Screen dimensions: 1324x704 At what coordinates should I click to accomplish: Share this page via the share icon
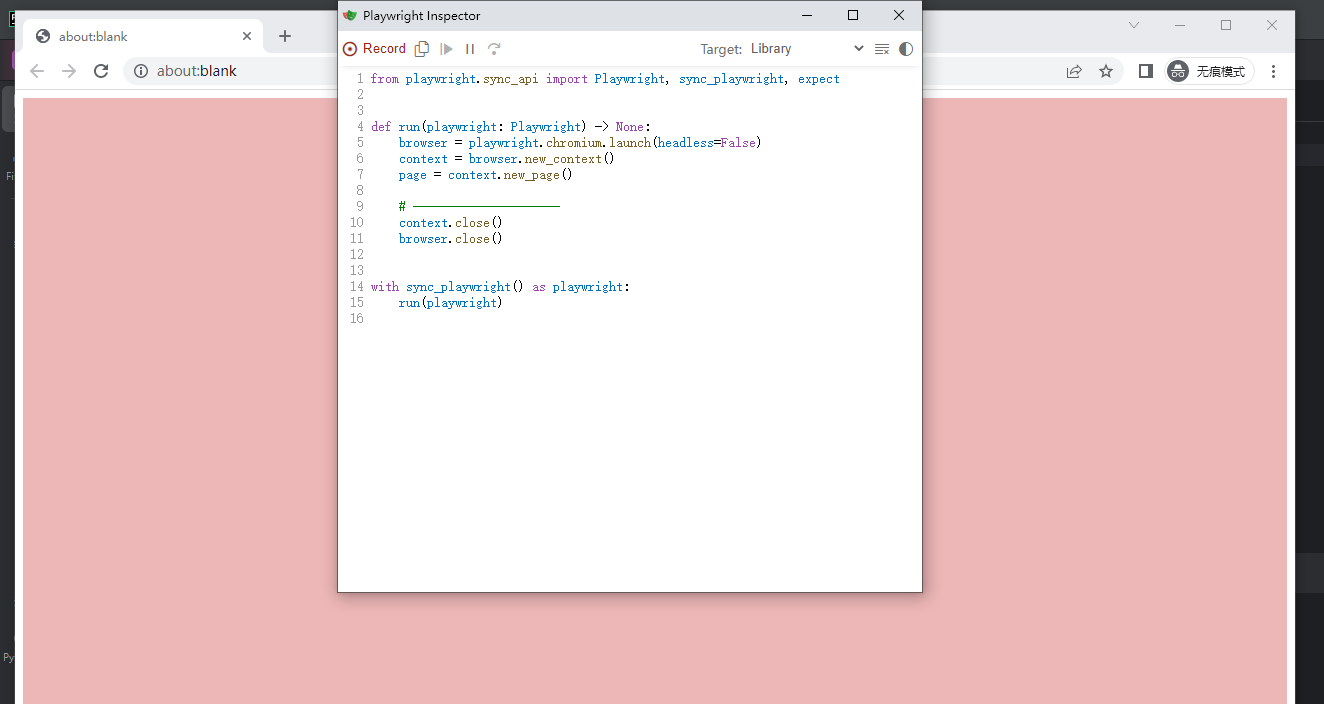pyautogui.click(x=1074, y=71)
